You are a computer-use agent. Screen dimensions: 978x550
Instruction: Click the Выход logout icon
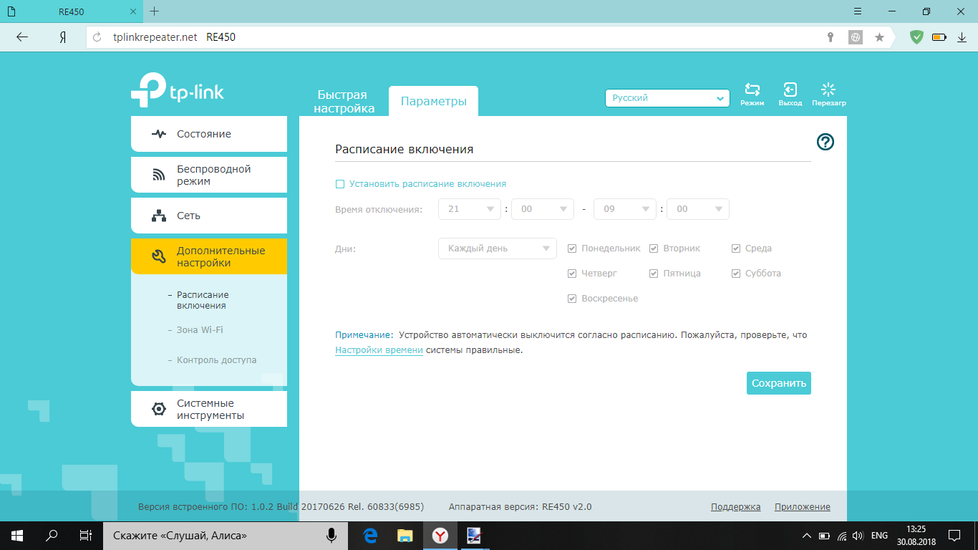click(790, 92)
